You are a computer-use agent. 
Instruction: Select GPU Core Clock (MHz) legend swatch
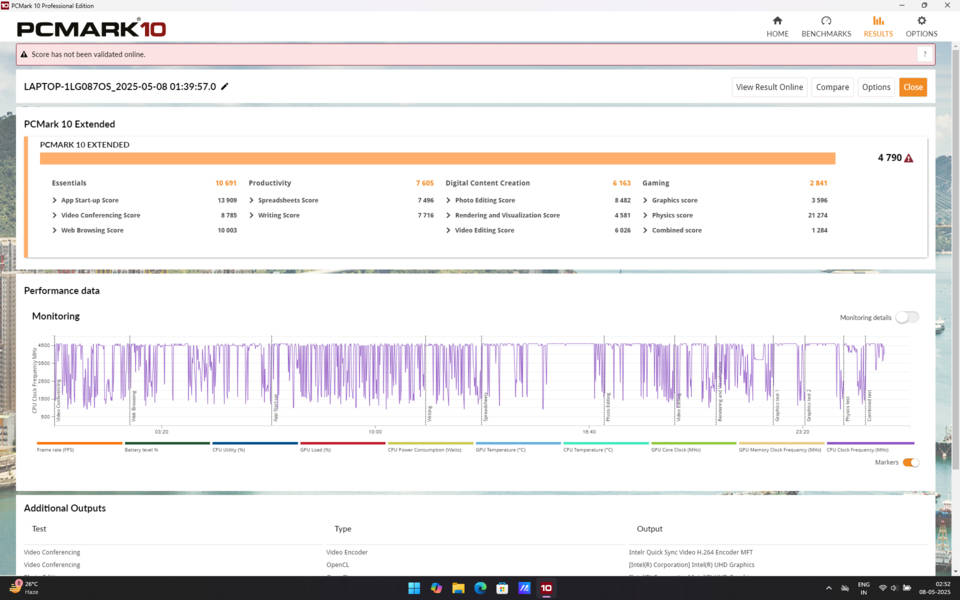click(x=694, y=443)
